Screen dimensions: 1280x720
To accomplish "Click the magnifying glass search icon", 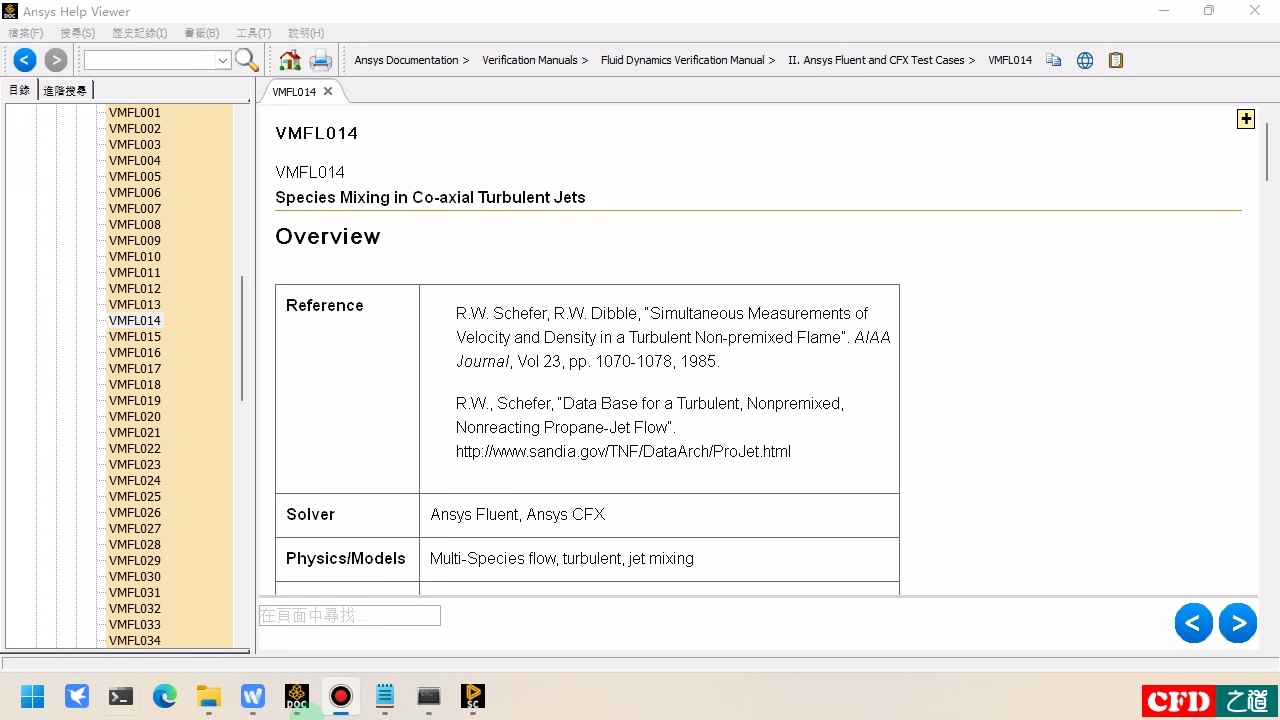I will tap(247, 60).
